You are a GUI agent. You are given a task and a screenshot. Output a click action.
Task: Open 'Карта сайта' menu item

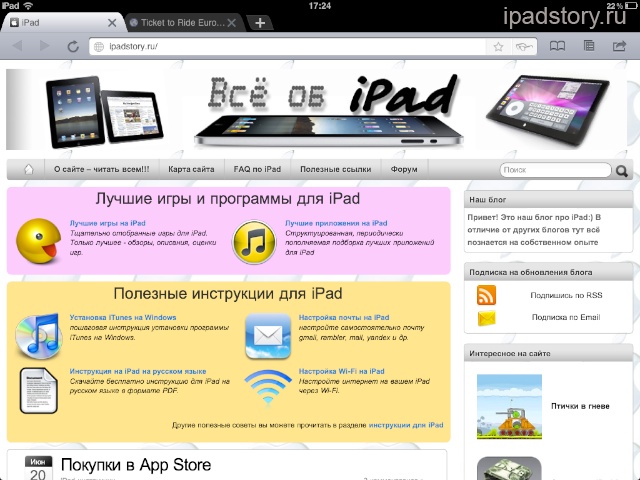(x=191, y=169)
